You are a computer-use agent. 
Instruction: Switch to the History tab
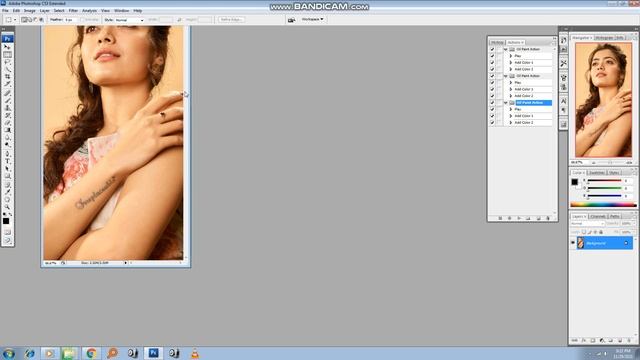click(497, 42)
